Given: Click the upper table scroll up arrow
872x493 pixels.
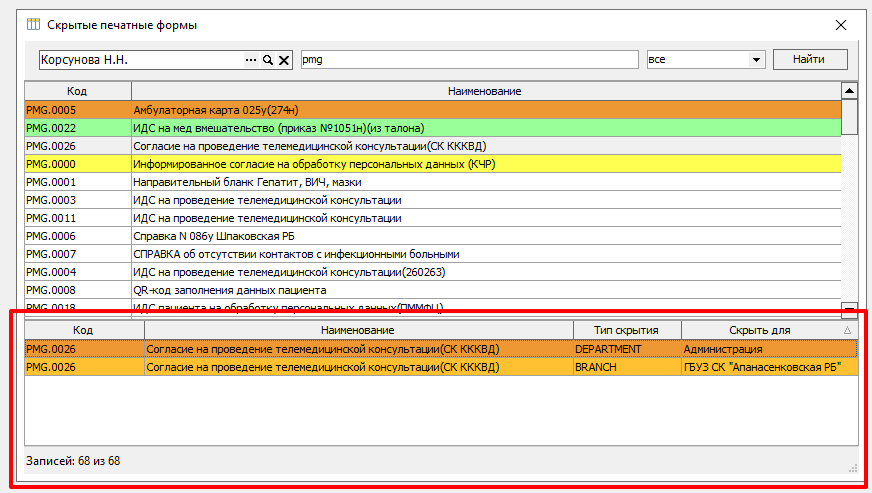Looking at the screenshot, I should coord(849,90).
